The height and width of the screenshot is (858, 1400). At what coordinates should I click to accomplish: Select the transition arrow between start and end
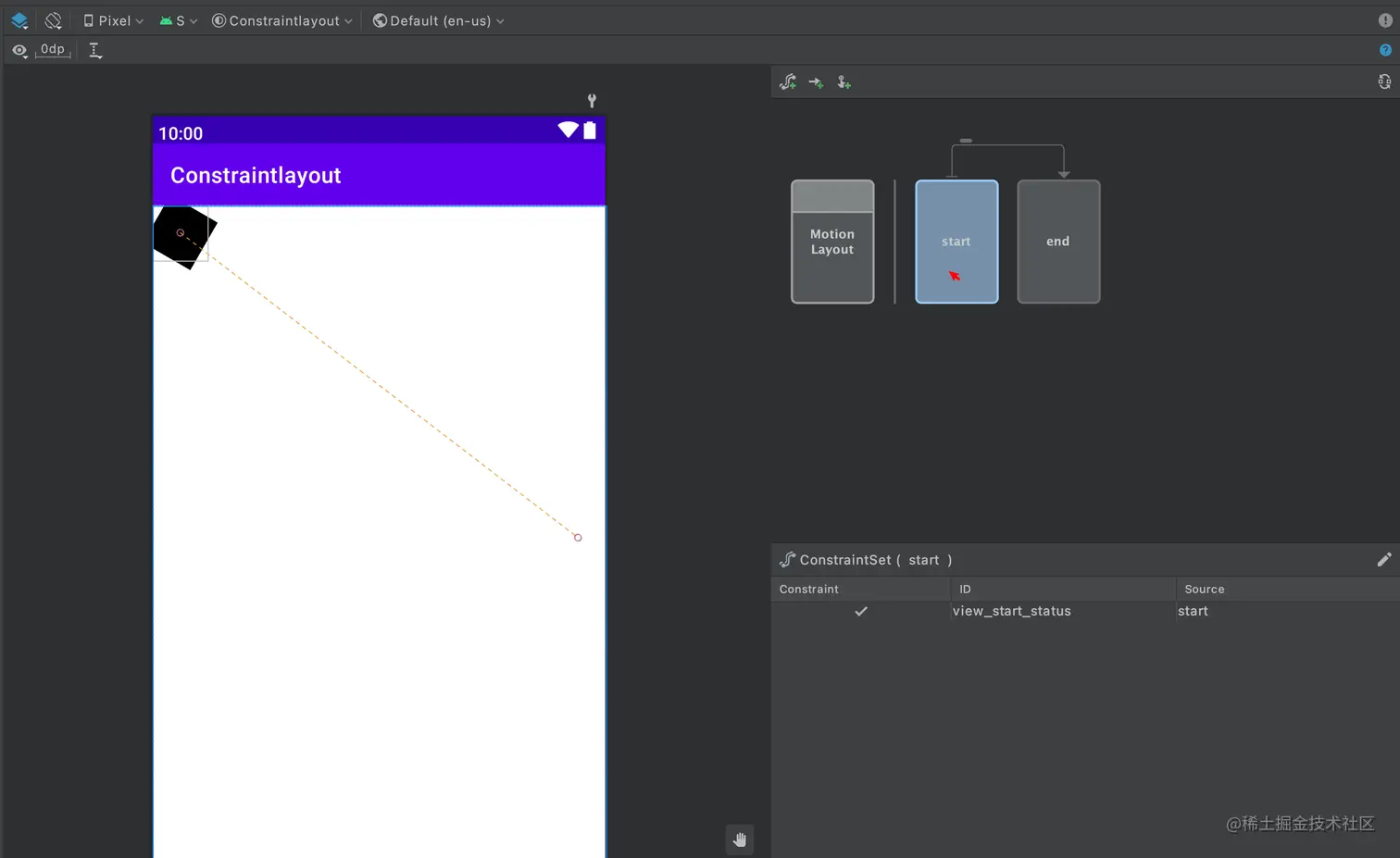tap(1007, 145)
